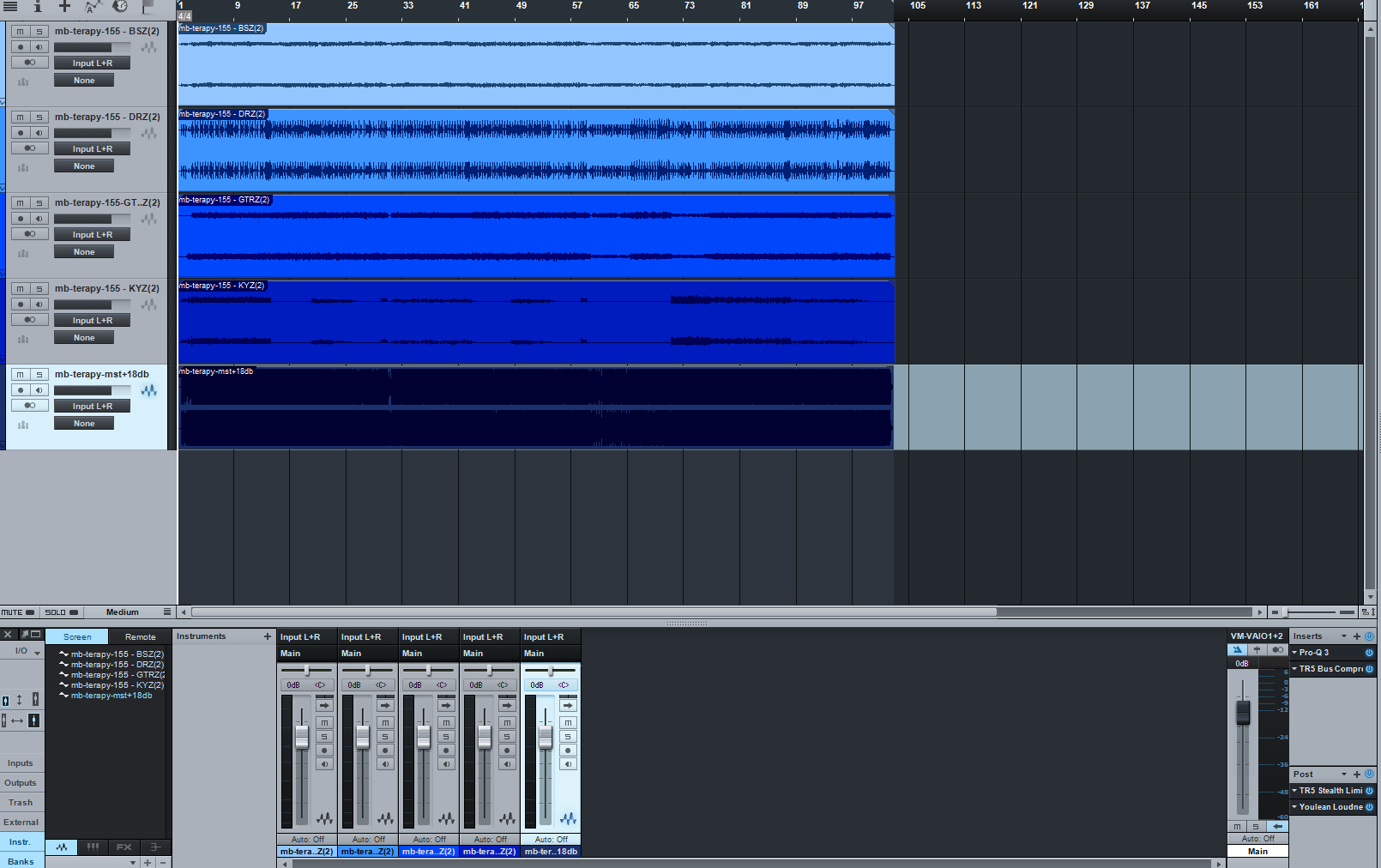Open Auto: Off menu on first channel
Viewport: 1381px width, 868px height.
307,840
